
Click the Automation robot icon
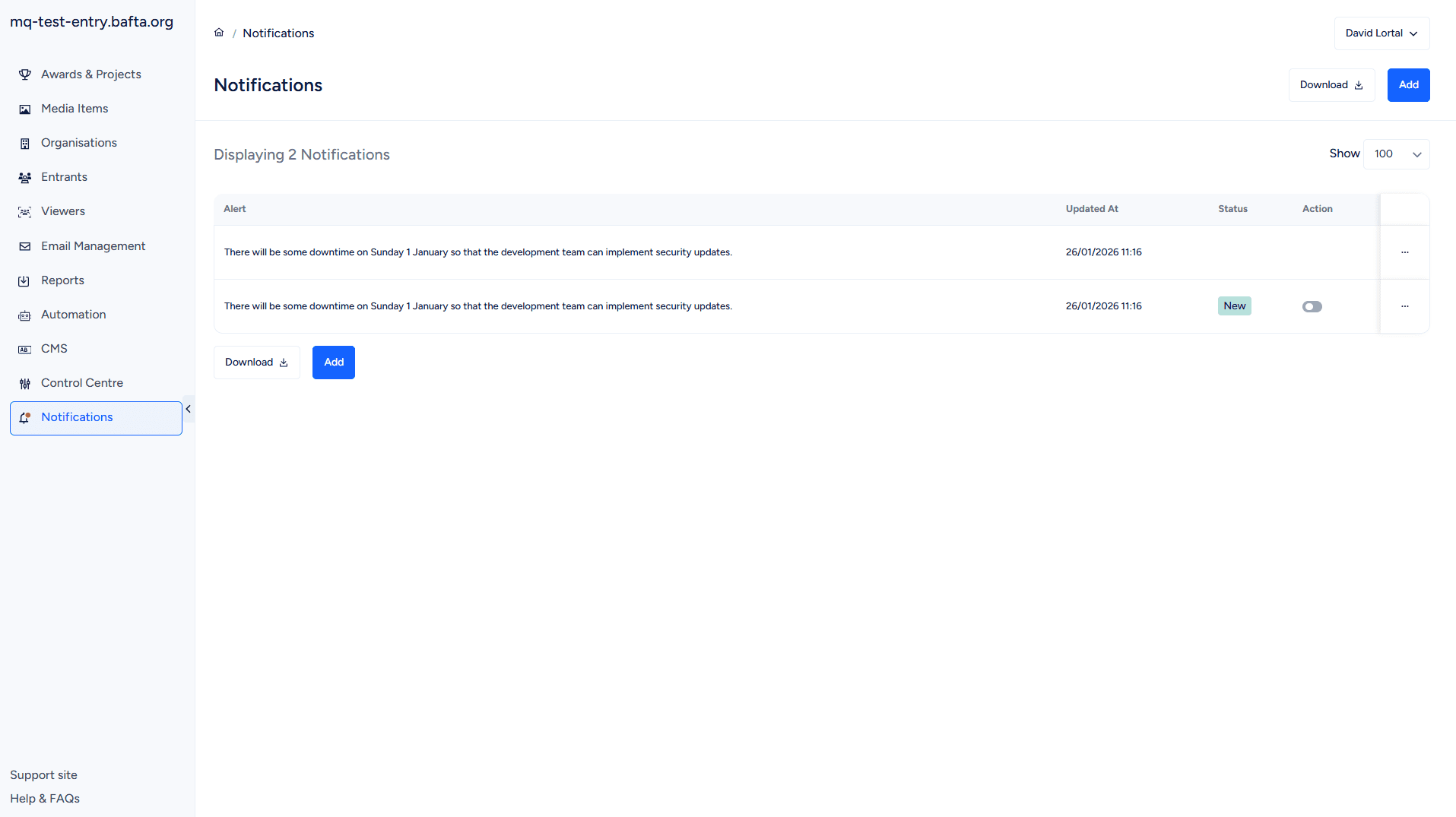click(x=25, y=315)
